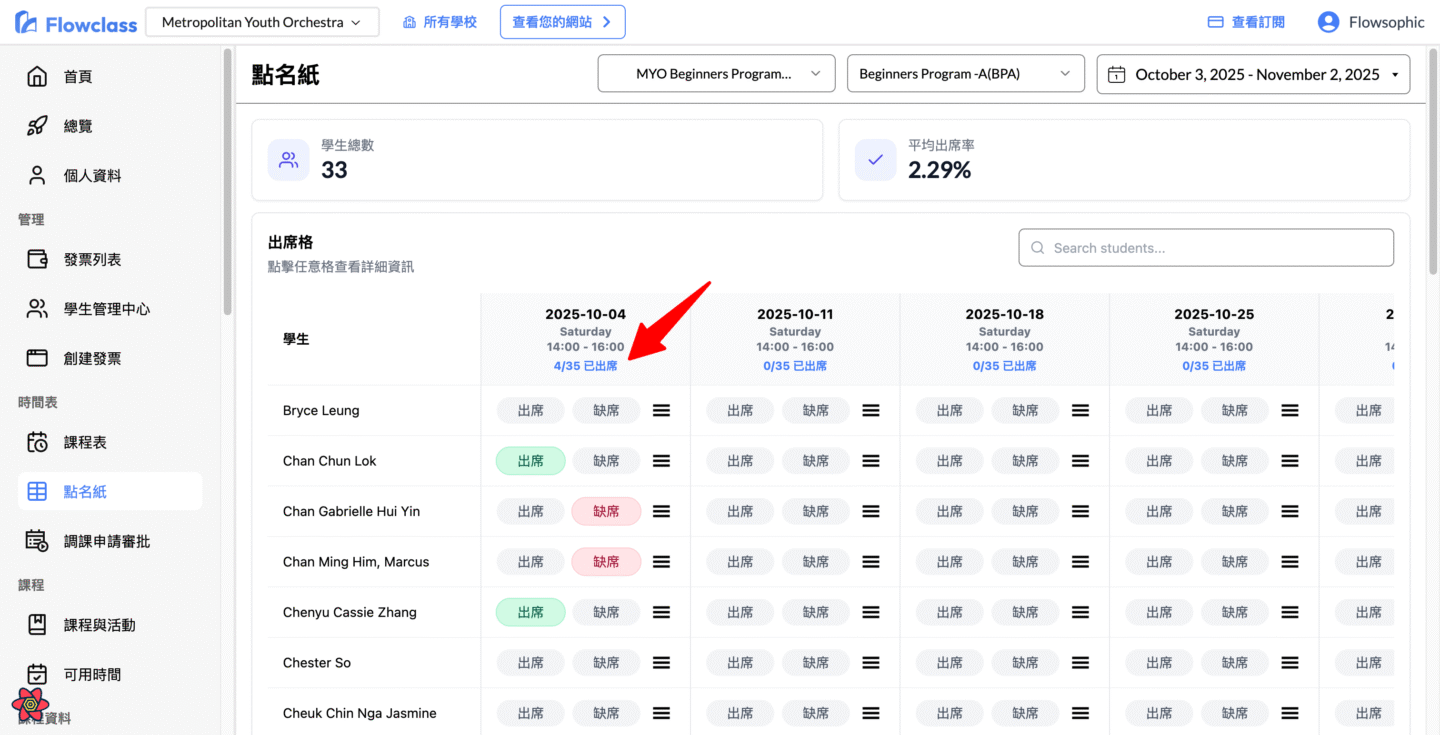Screen dimensions: 1440x735
Task: Open the date range picker October 3 - November 2
Action: coord(1253,74)
